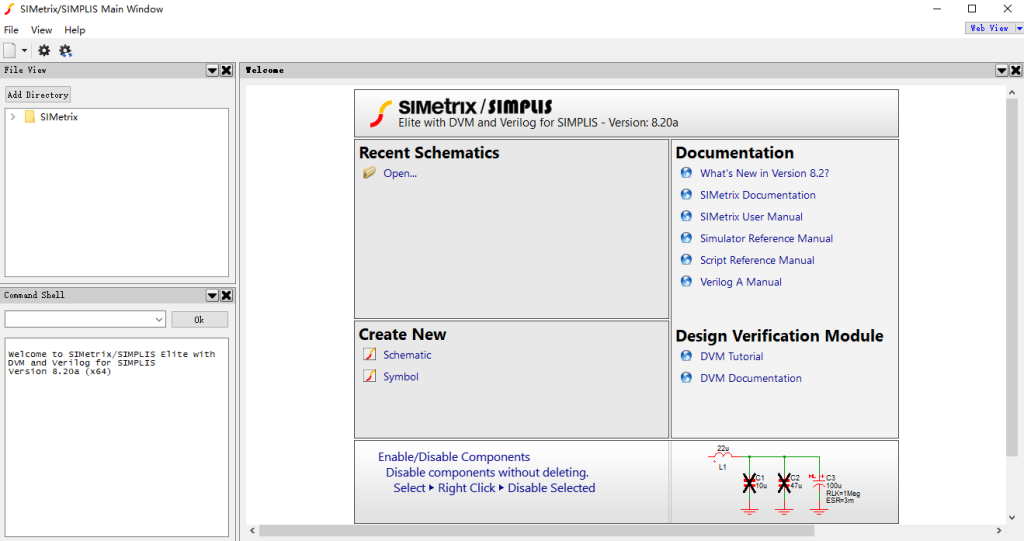
Task: Open DVM Tutorial link
Action: pyautogui.click(x=731, y=356)
